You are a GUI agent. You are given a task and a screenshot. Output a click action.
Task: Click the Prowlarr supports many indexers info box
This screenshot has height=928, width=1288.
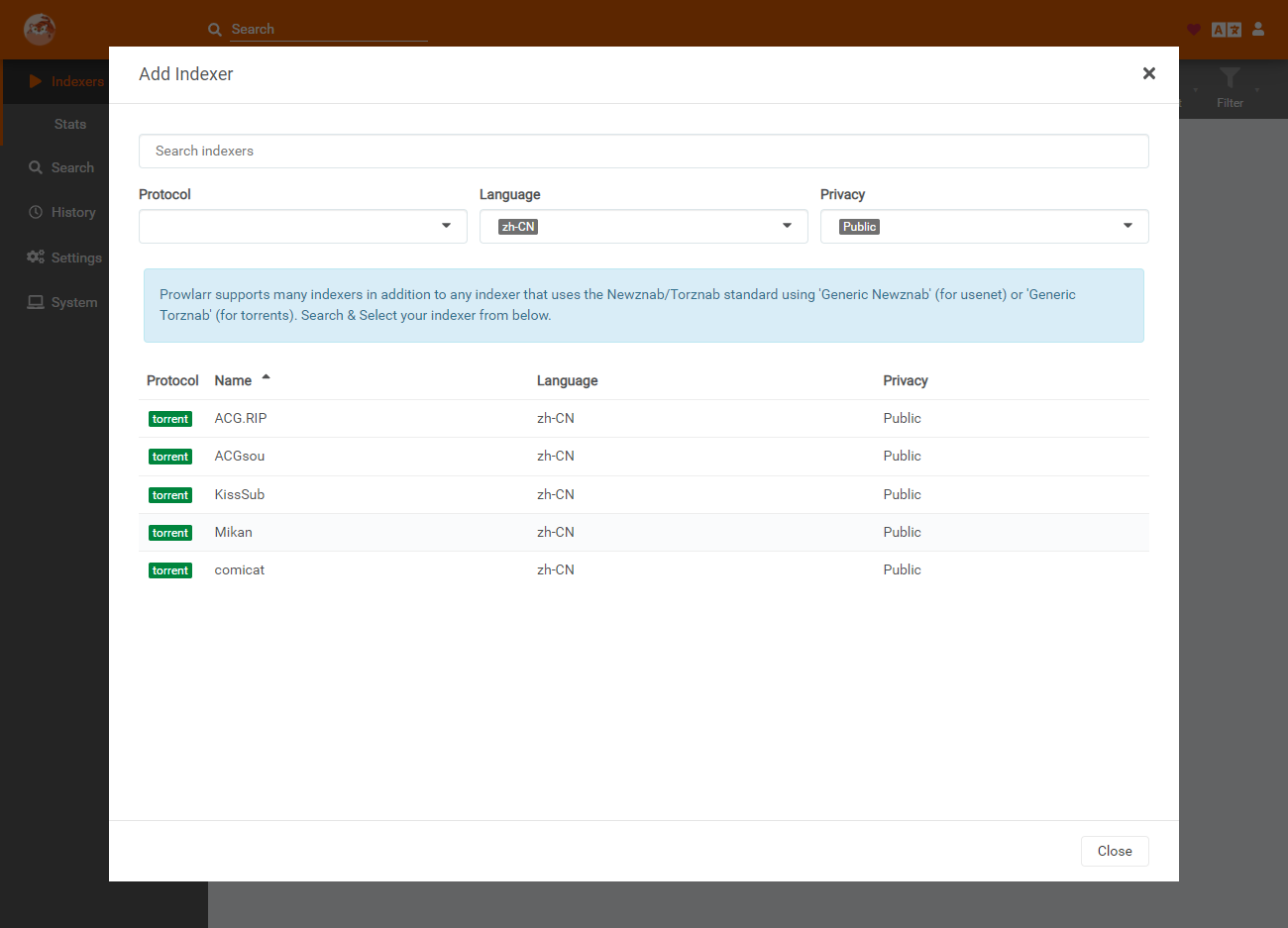click(644, 305)
